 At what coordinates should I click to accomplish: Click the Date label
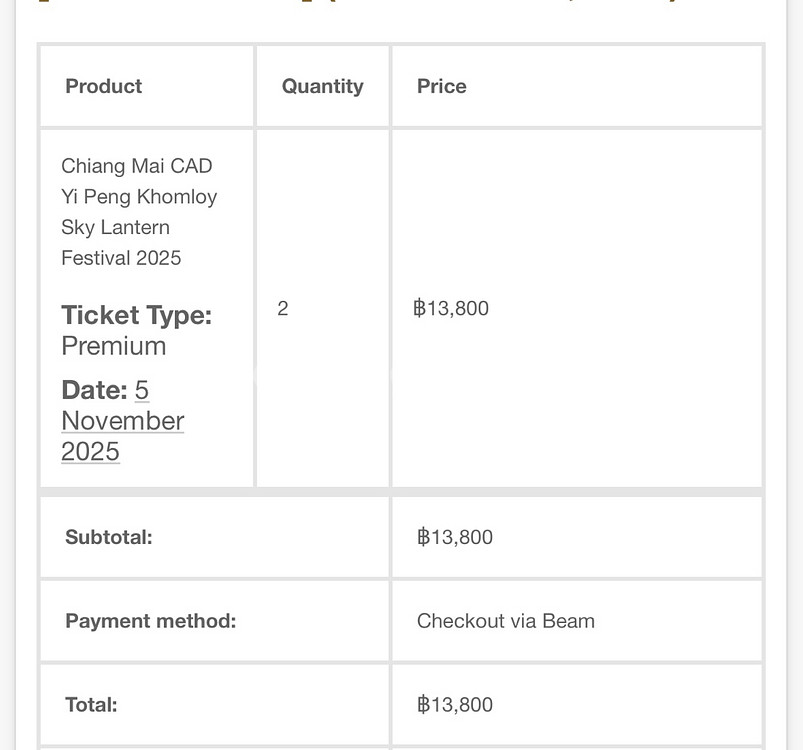(x=94, y=390)
